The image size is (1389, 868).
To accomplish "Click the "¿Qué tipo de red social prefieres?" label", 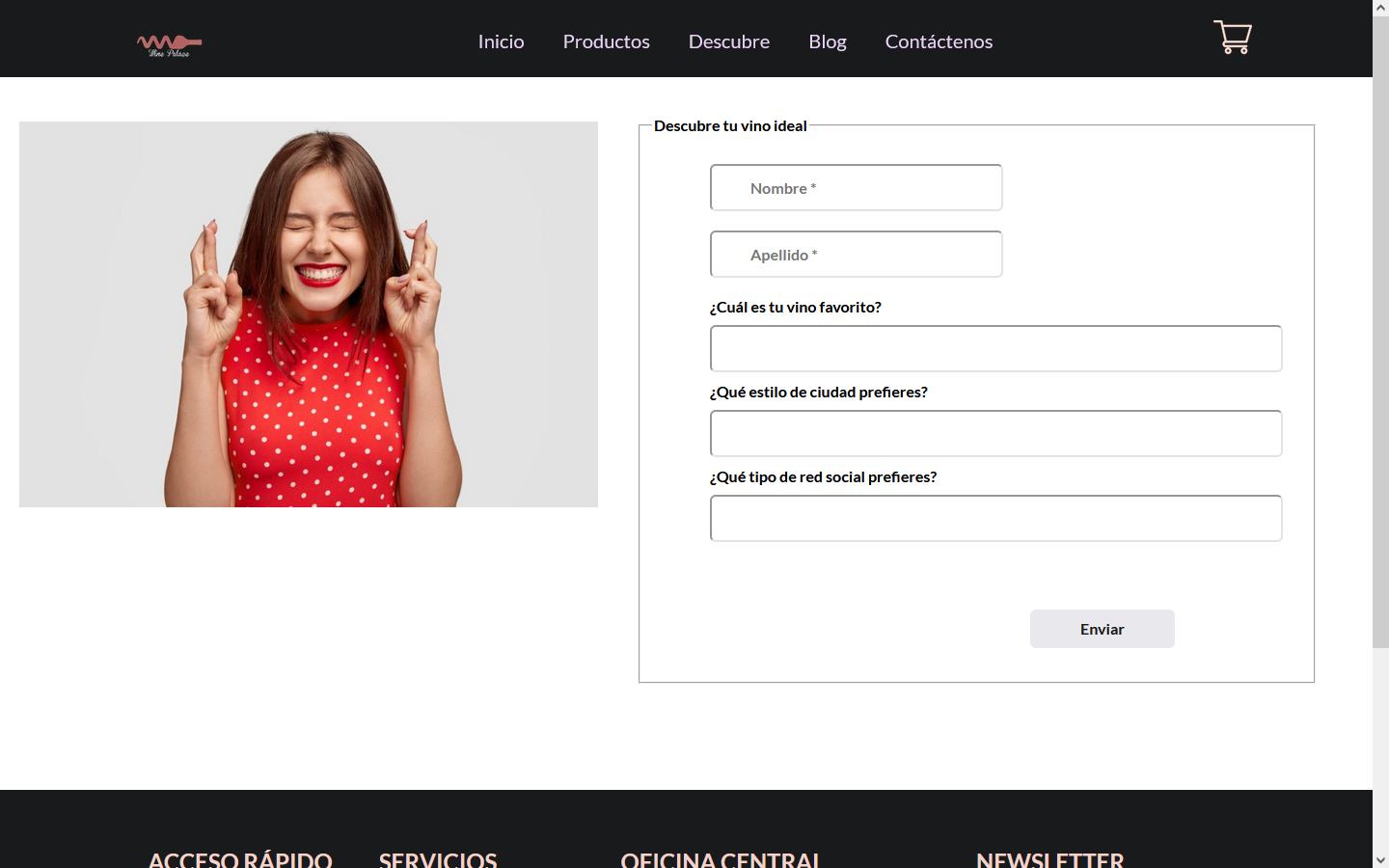I will click(823, 476).
